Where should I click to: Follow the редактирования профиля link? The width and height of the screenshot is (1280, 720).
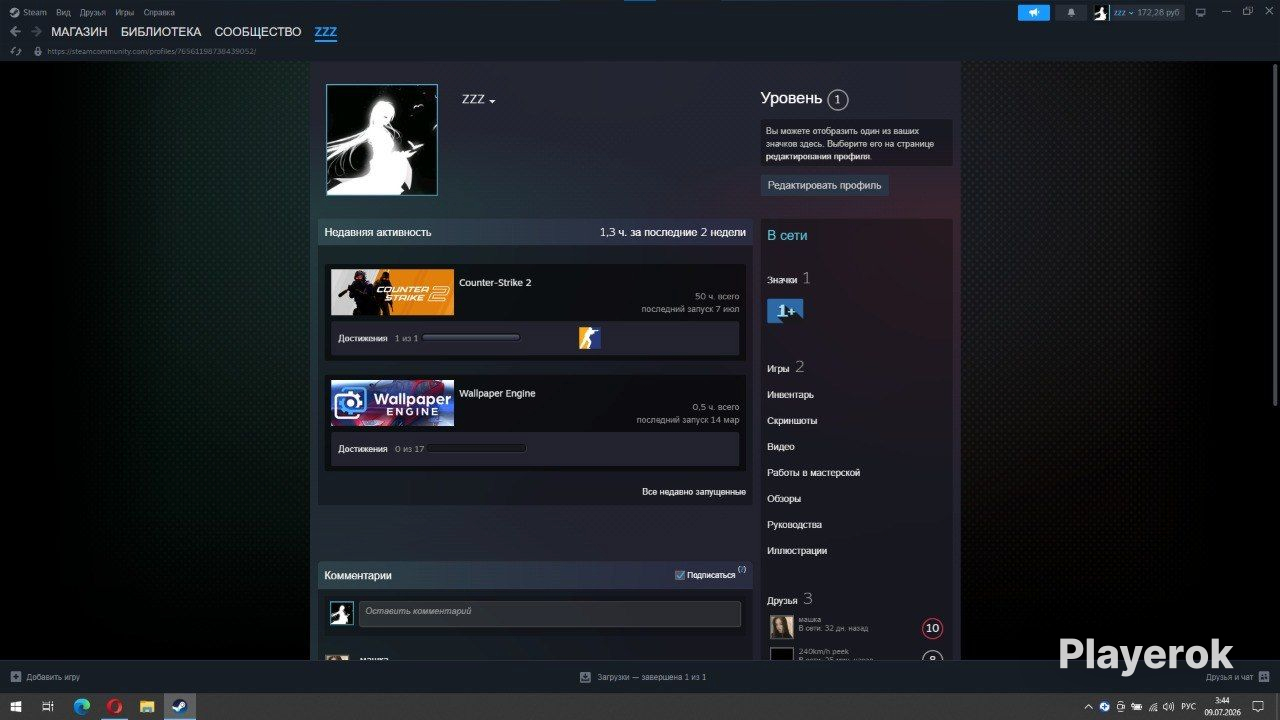817,157
